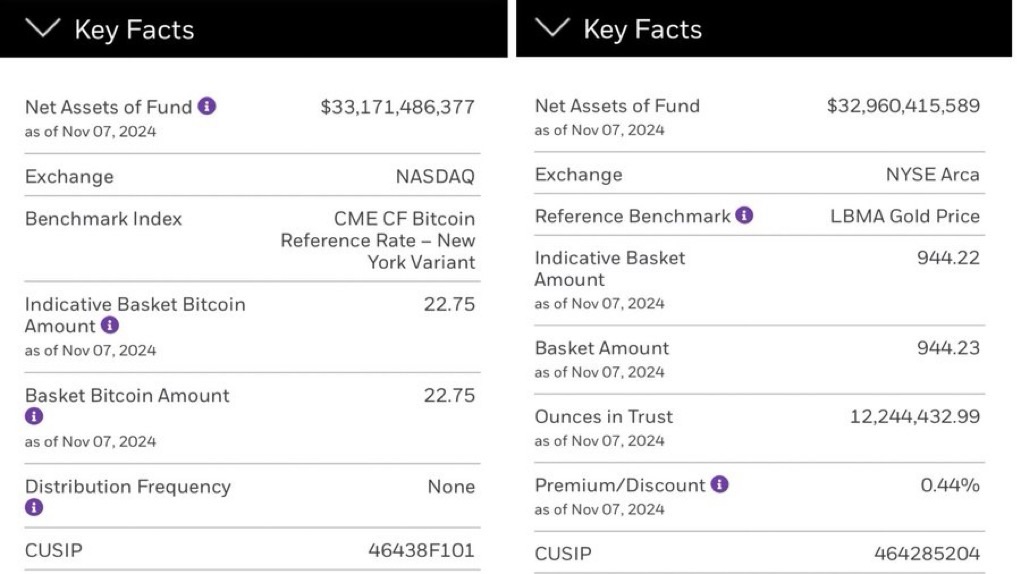1020x574 pixels.
Task: Click the NASDAQ exchange value
Action: (435, 177)
